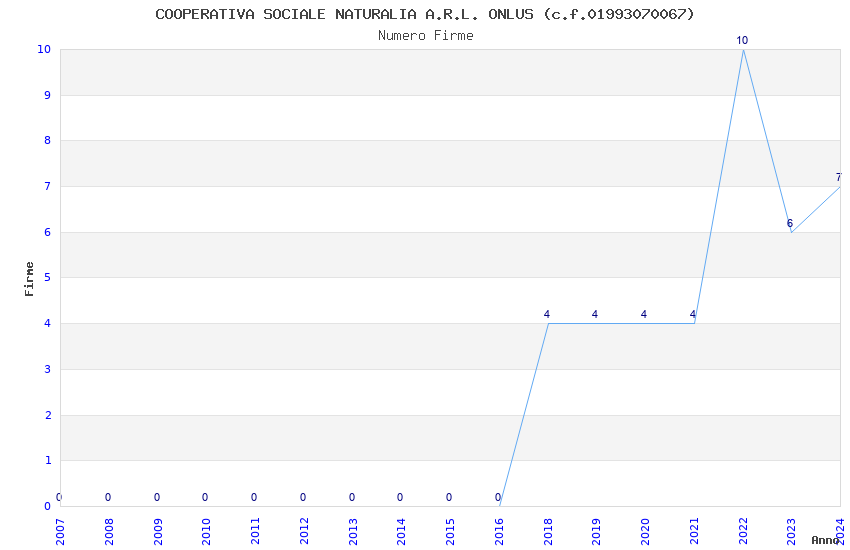Click y-axis tick label 6
850x550 pixels.
coord(48,232)
